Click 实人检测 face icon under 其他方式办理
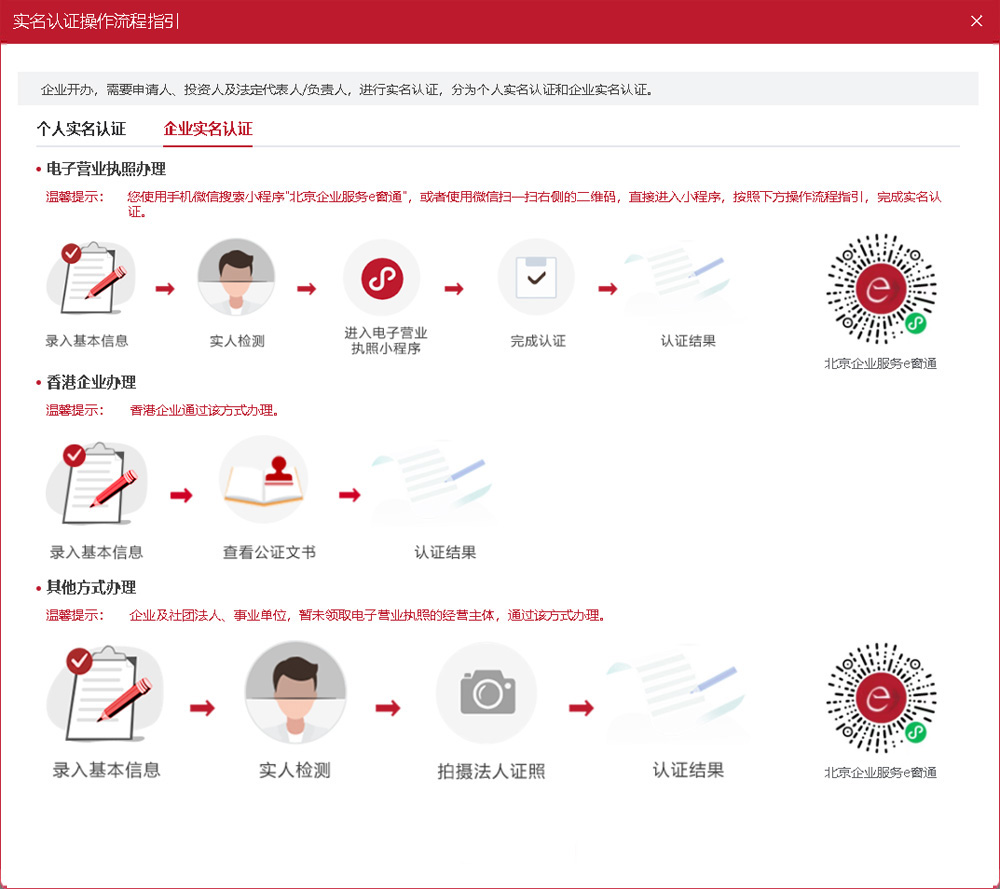The image size is (1000, 889). 295,691
